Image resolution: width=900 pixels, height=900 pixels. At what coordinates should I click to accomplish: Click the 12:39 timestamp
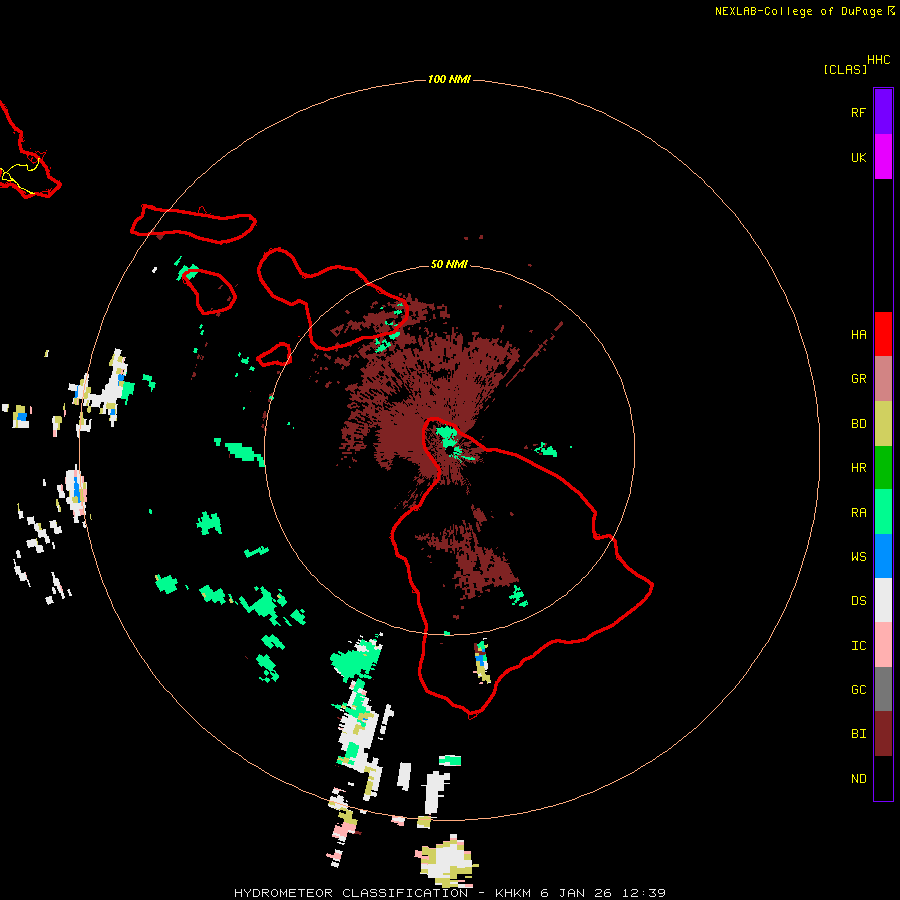643,893
